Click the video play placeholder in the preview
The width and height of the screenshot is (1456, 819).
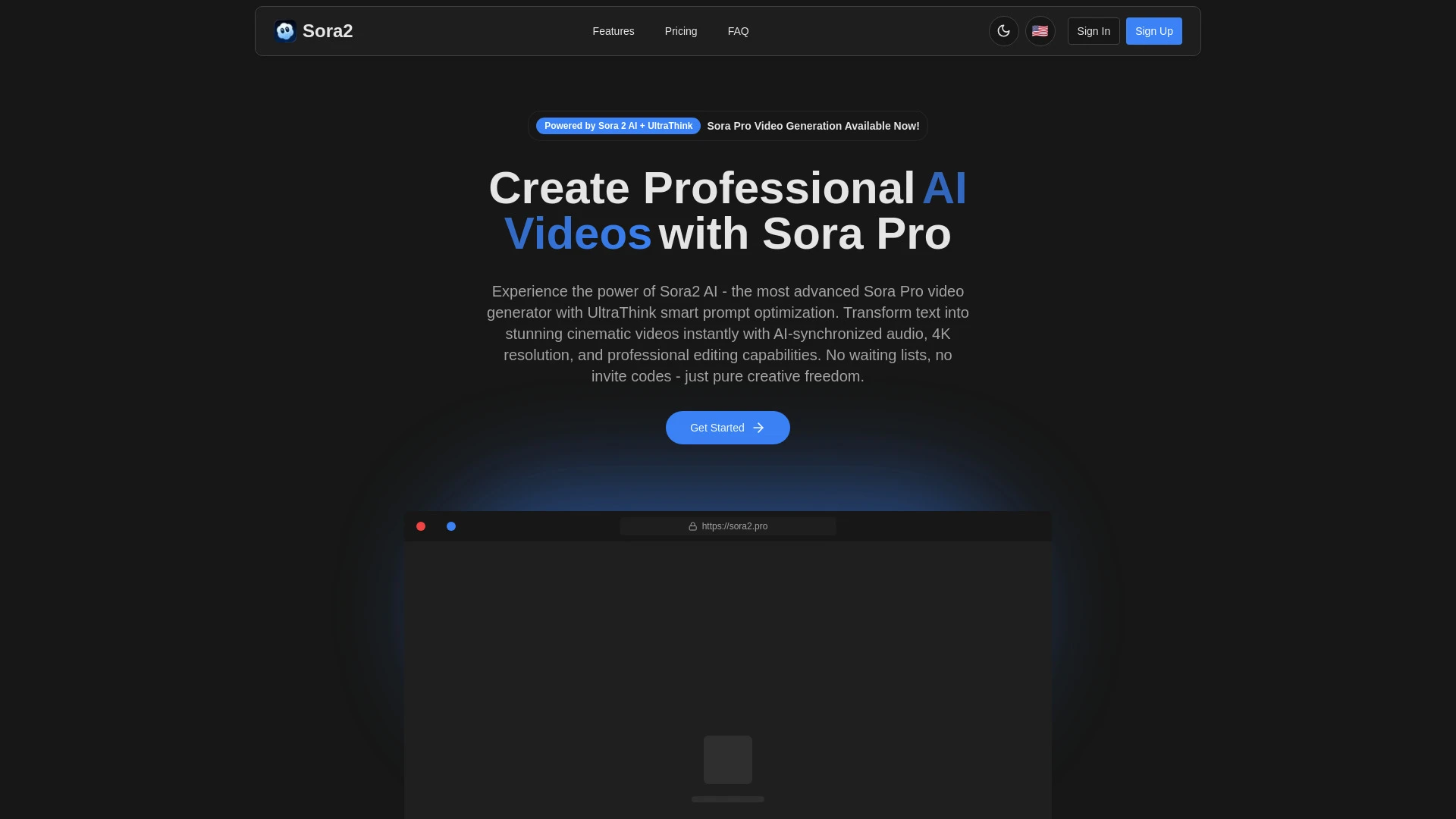[x=727, y=759]
